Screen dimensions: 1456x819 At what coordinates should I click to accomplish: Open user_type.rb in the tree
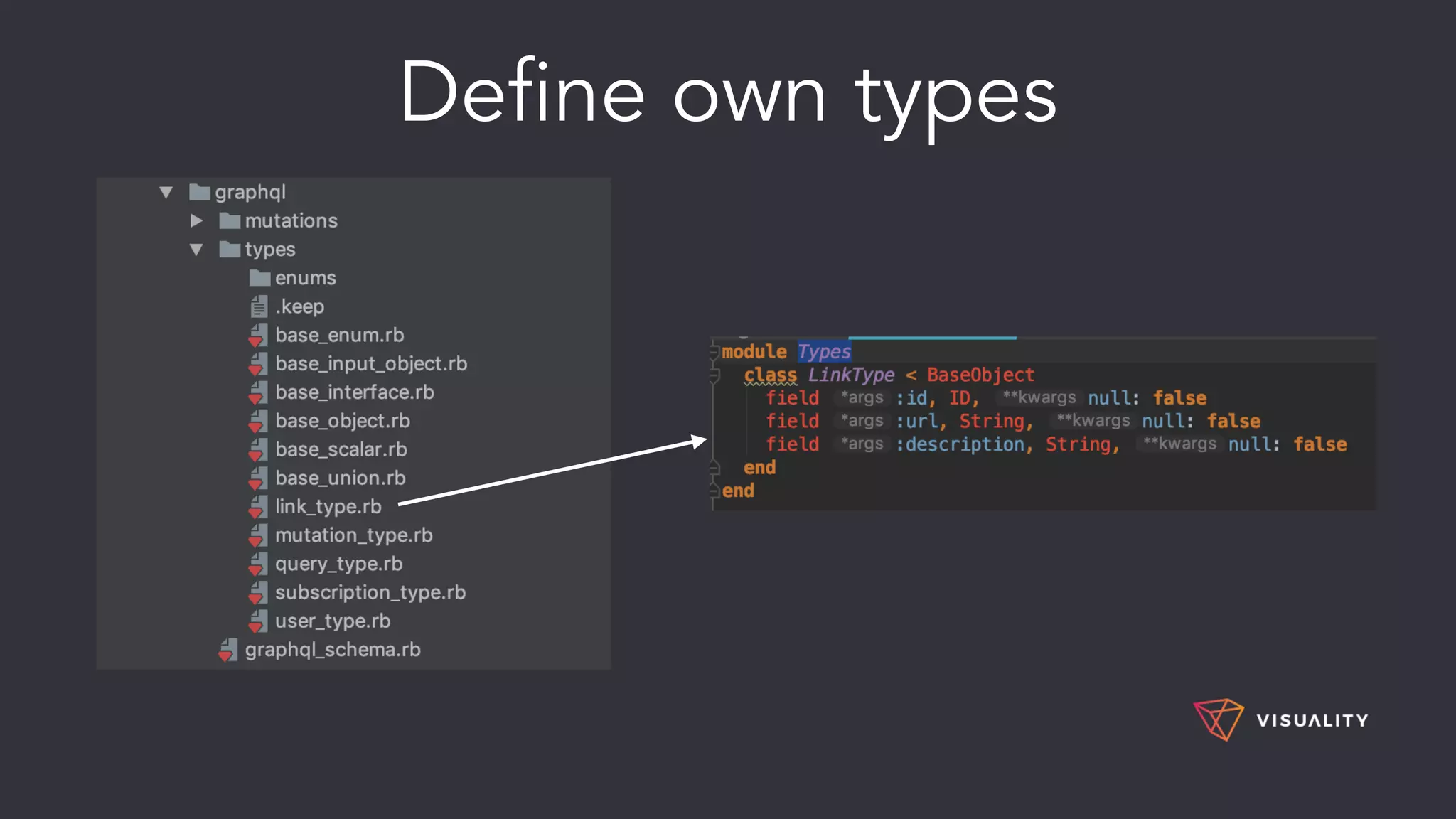(333, 621)
